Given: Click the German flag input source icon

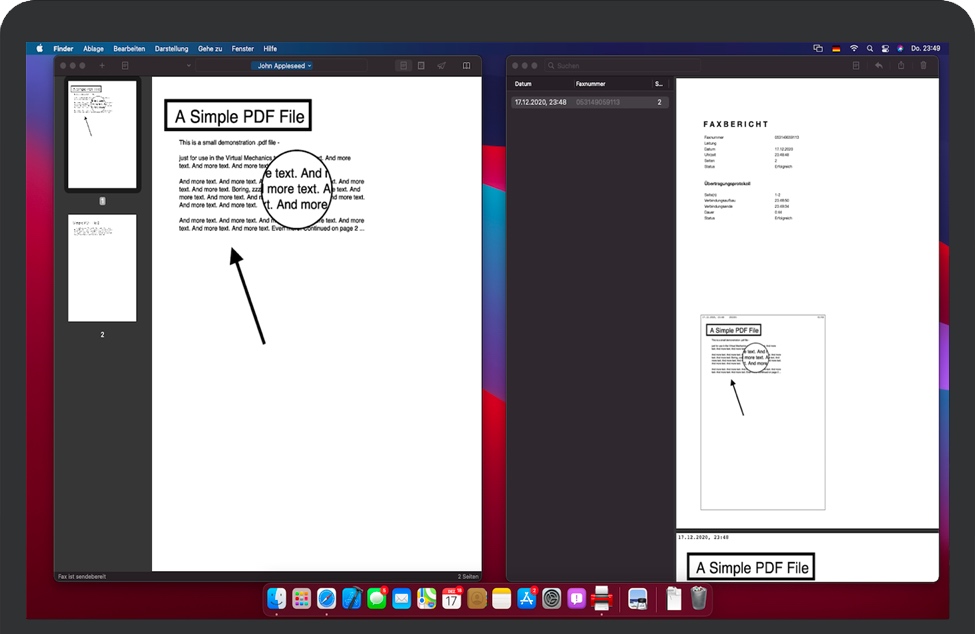Looking at the screenshot, I should tap(836, 48).
